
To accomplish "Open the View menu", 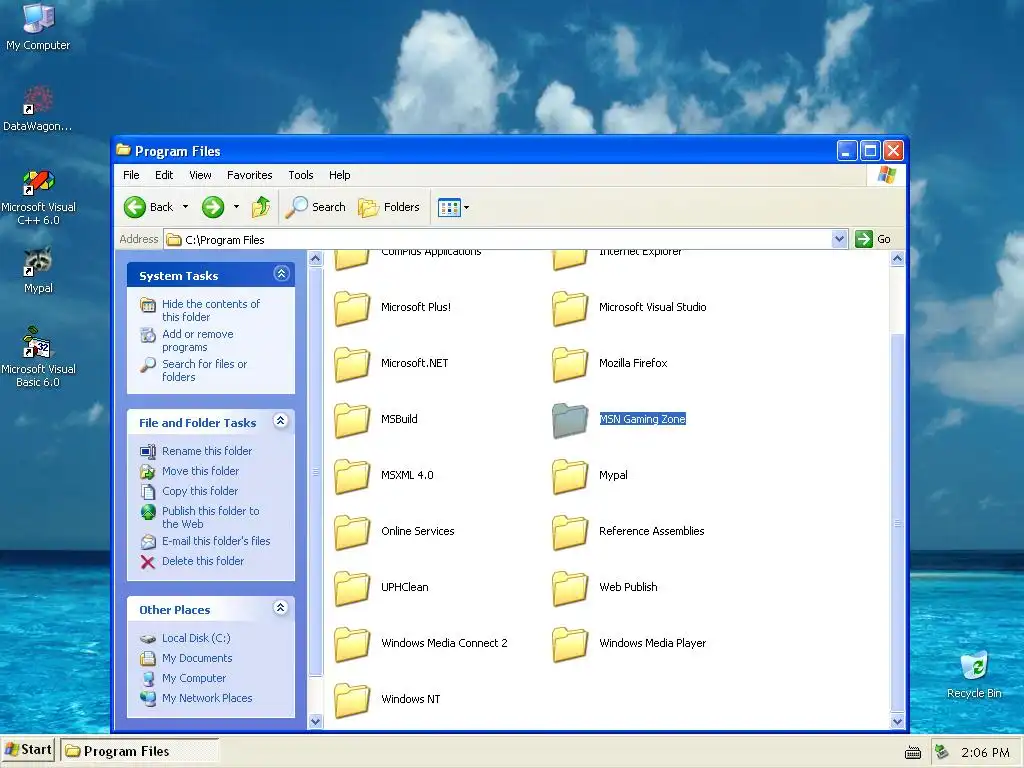I will (x=200, y=175).
